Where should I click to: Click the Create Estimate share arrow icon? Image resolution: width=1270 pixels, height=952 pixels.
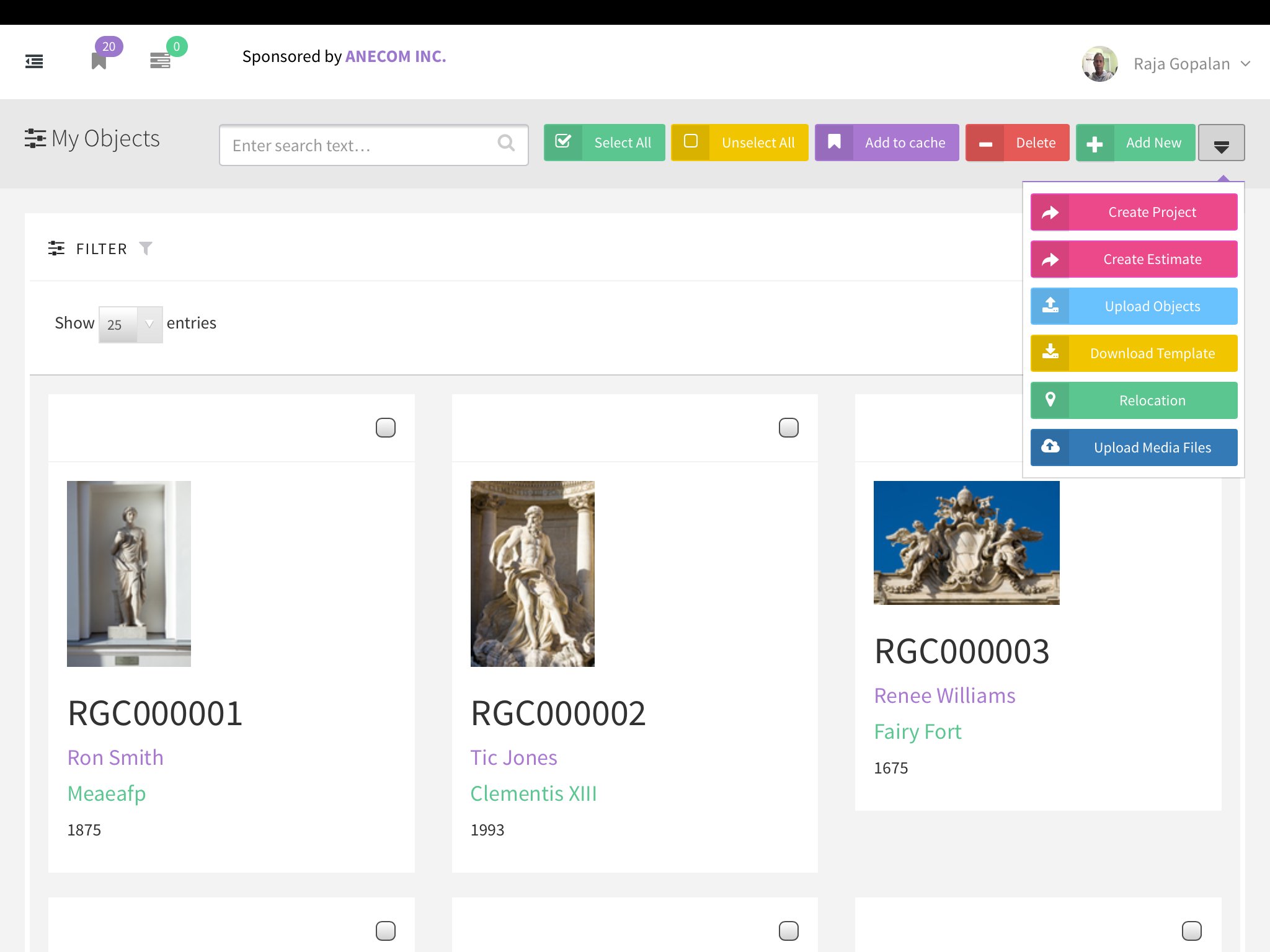tap(1050, 260)
